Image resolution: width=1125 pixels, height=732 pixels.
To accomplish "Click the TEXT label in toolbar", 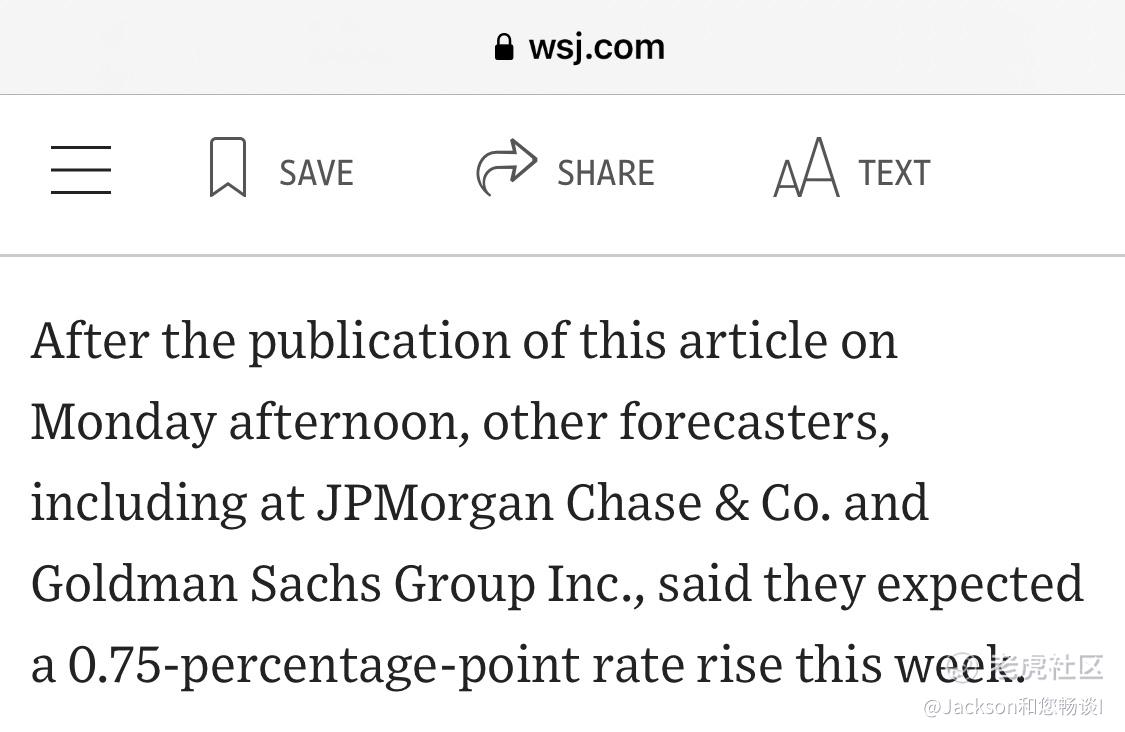I will coord(895,173).
